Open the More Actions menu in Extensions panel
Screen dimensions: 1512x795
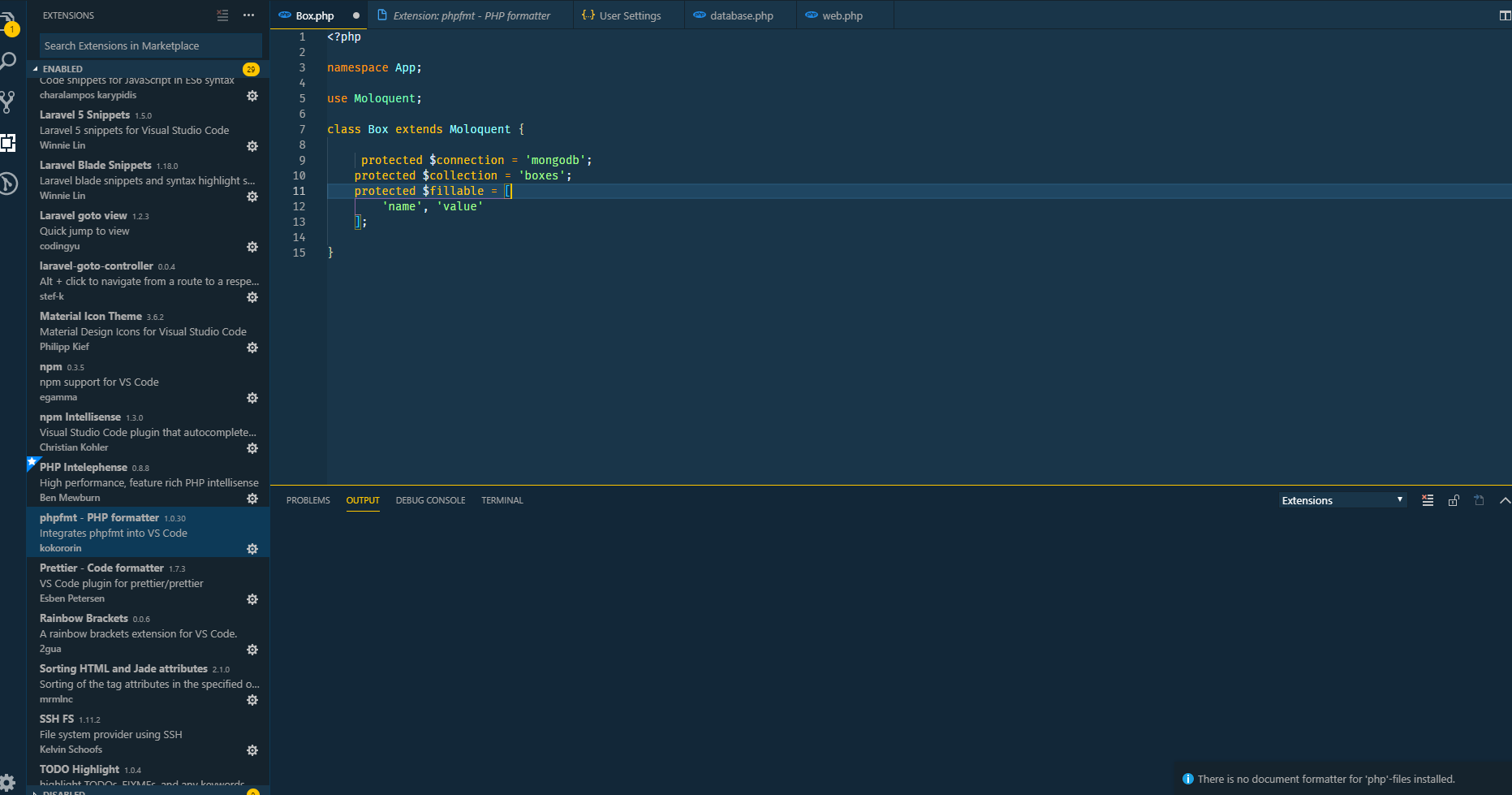(248, 15)
